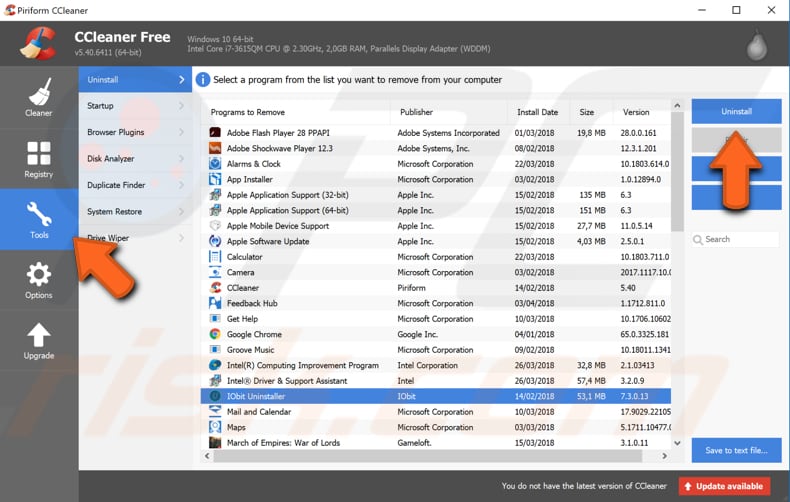Viewport: 790px width, 502px height.
Task: Click chevron next to System Restore
Action: pos(181,212)
